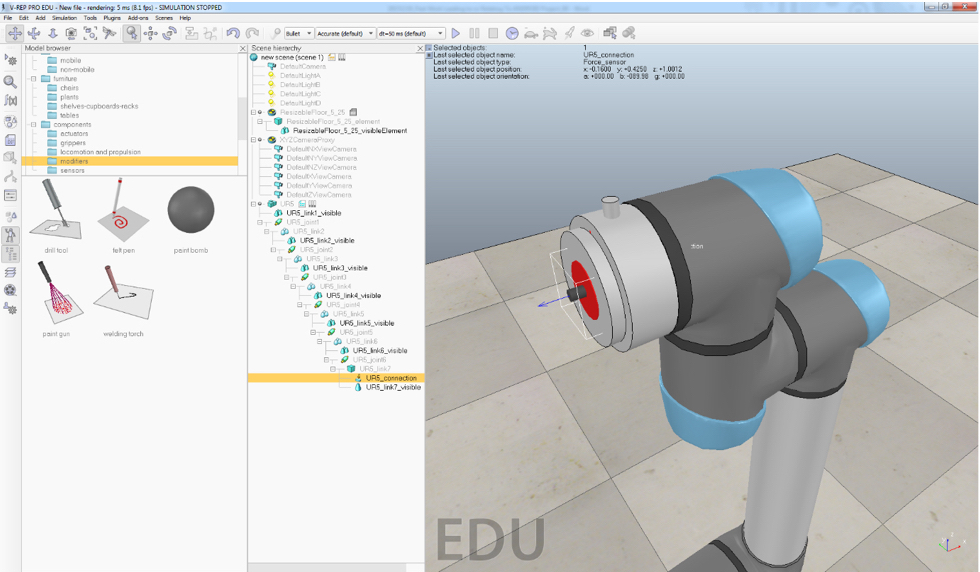The width and height of the screenshot is (980, 572).
Task: Click the pause simulation button
Action: tap(474, 33)
